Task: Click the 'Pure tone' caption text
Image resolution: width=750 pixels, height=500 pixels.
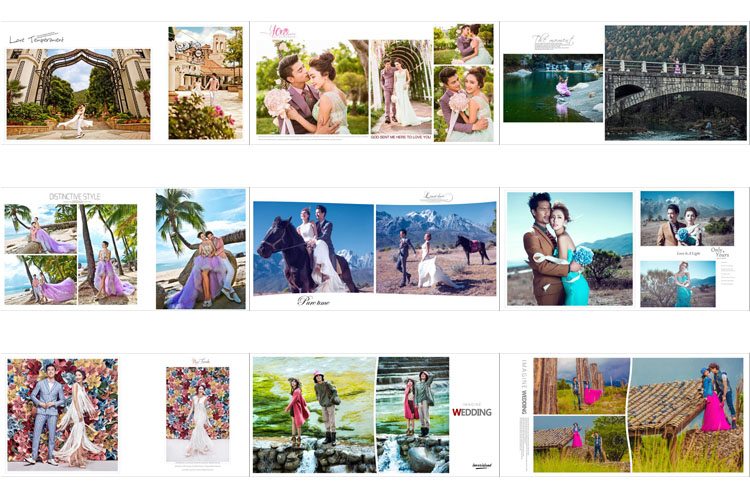Action: 313,300
